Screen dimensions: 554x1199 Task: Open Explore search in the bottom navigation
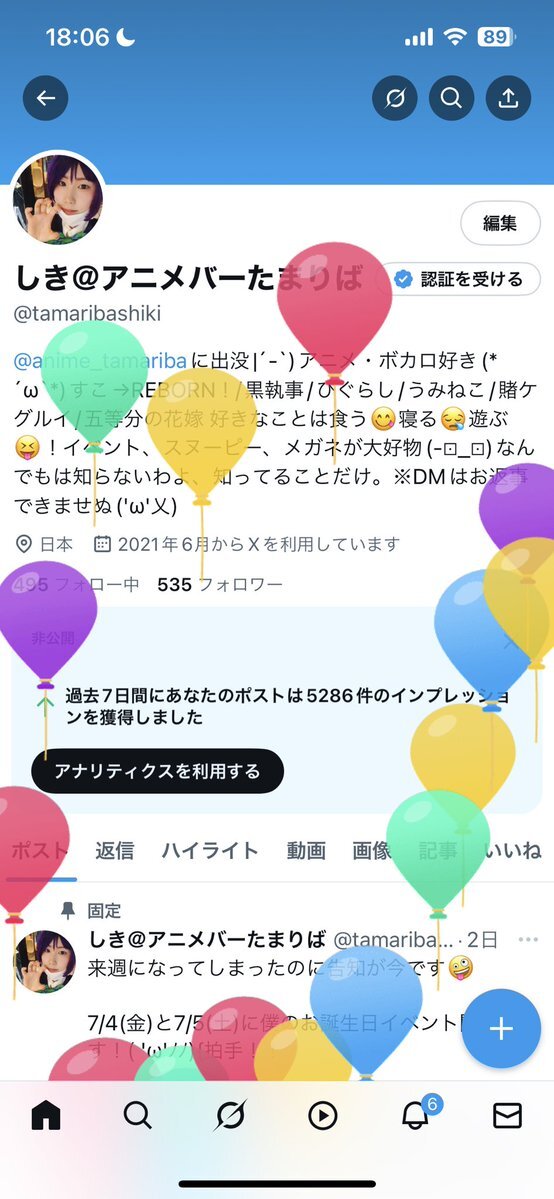point(138,1116)
